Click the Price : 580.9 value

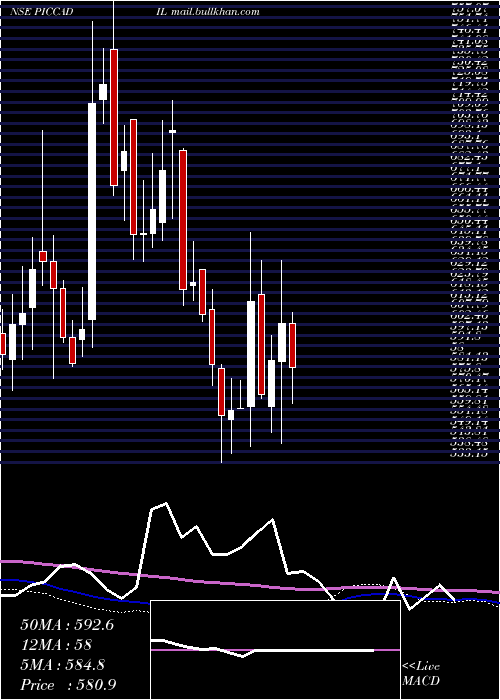(x=69, y=684)
